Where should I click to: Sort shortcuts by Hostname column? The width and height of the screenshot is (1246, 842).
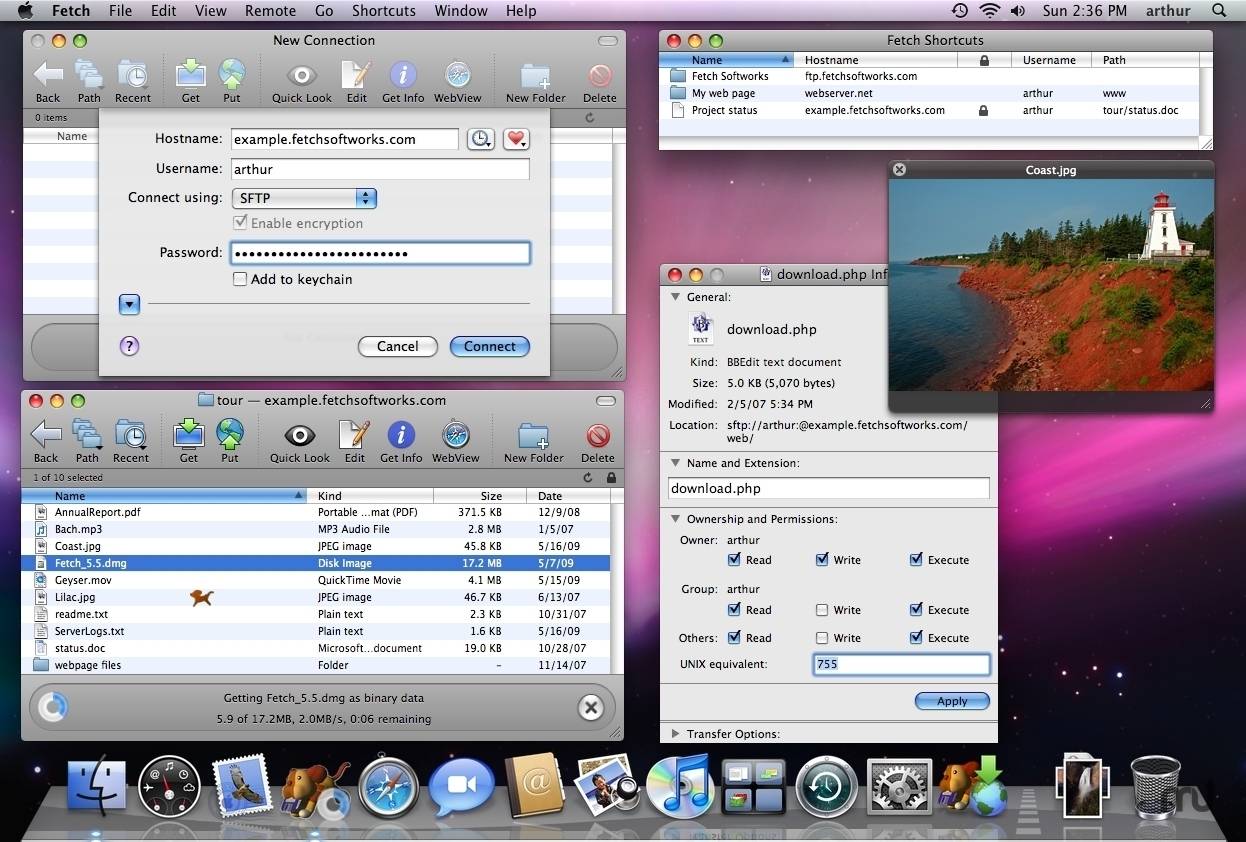877,60
